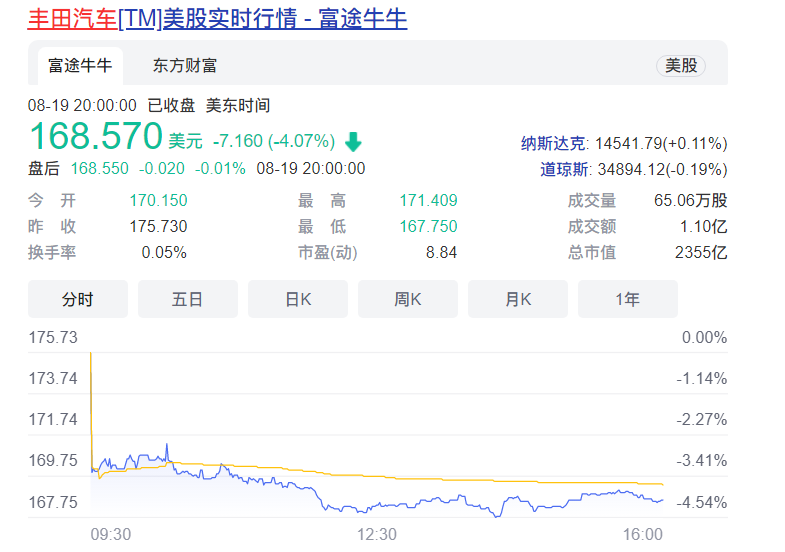Click the previous close 175.730

pos(158,227)
